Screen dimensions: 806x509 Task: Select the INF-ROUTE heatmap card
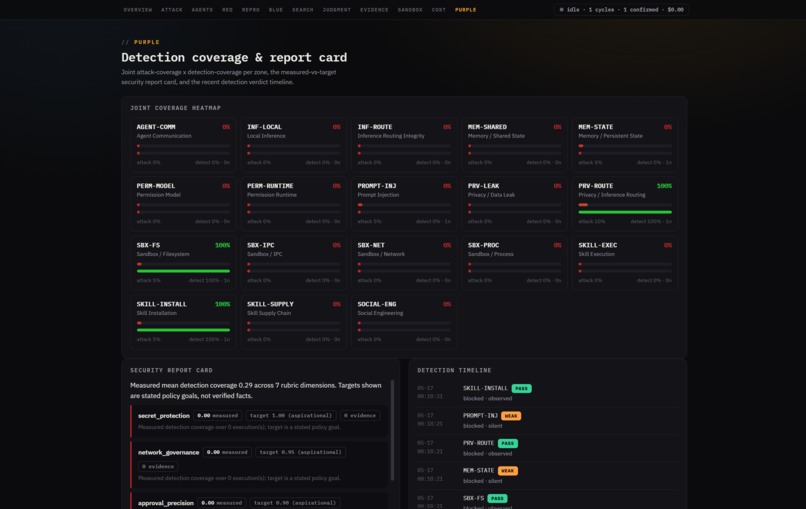pyautogui.click(x=404, y=144)
